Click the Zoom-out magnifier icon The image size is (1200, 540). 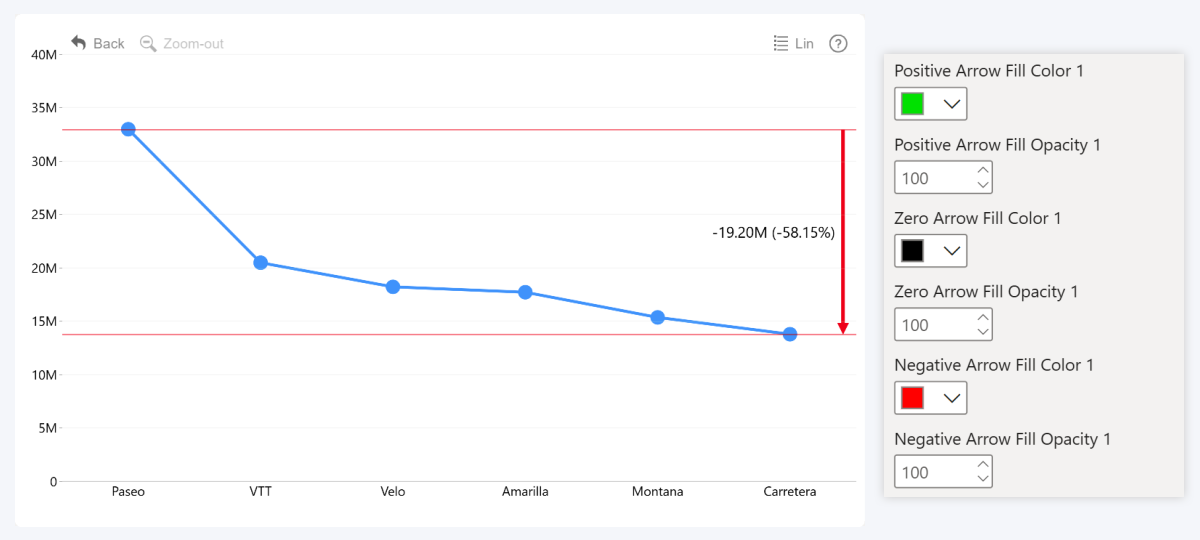point(148,43)
